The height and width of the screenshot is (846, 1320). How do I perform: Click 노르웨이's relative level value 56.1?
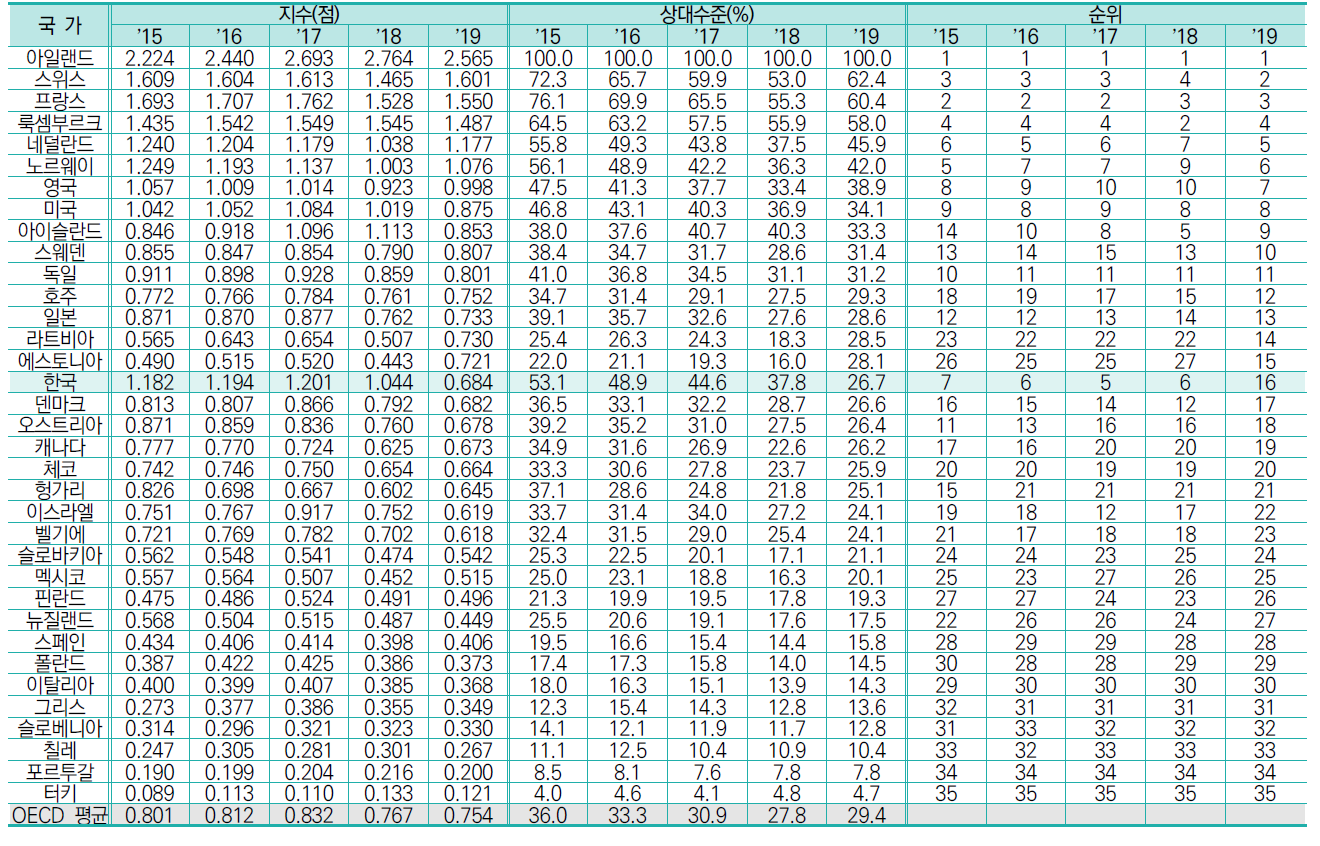click(x=547, y=165)
